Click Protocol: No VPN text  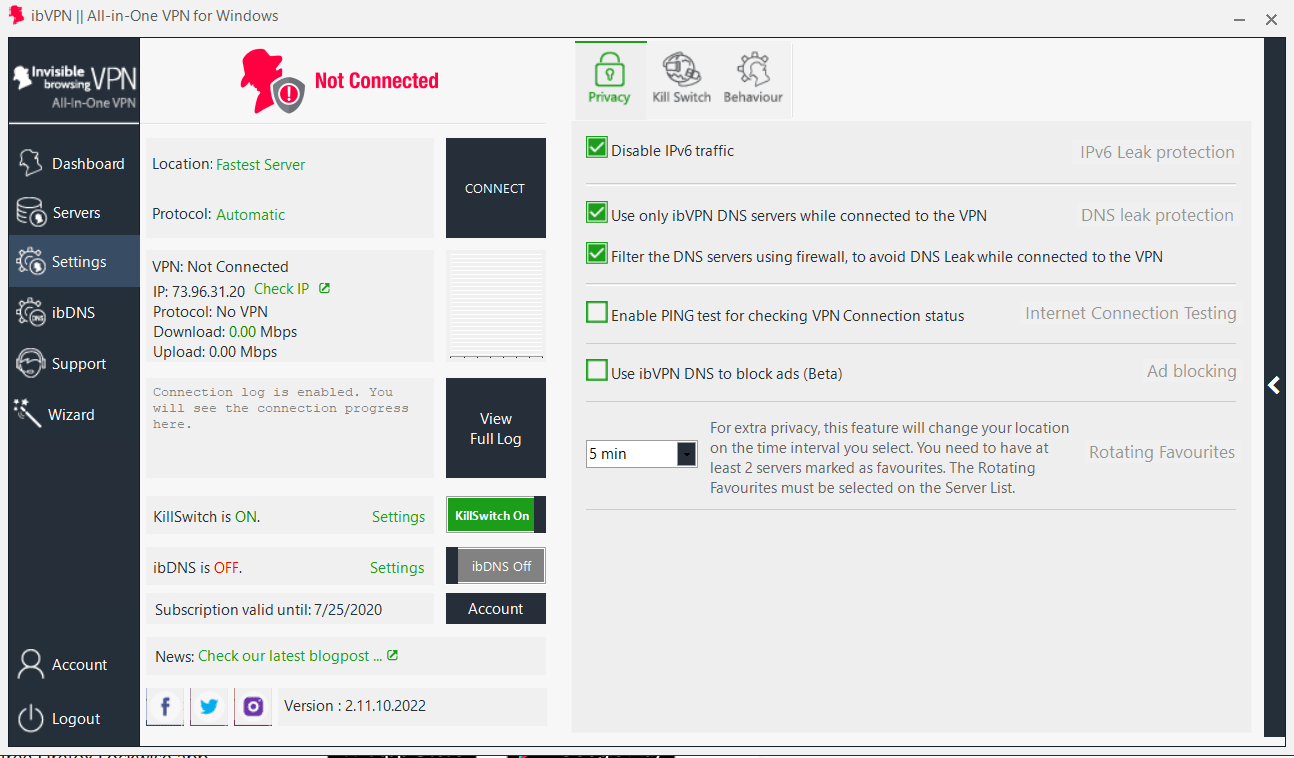210,311
